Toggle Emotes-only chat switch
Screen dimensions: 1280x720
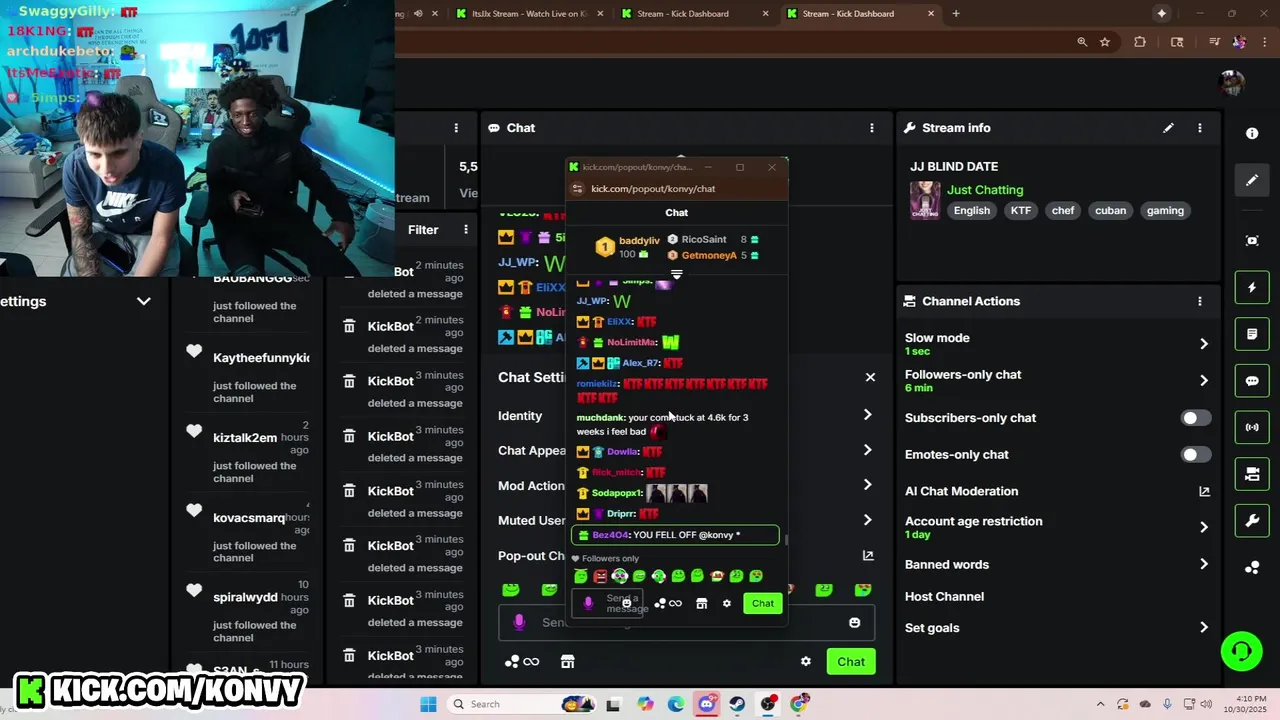[x=1196, y=454]
